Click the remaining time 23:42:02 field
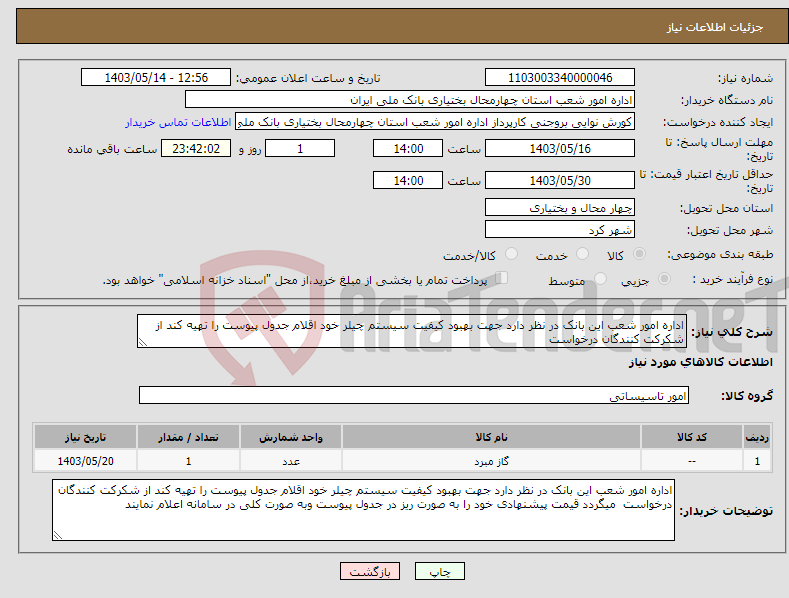 (x=196, y=148)
